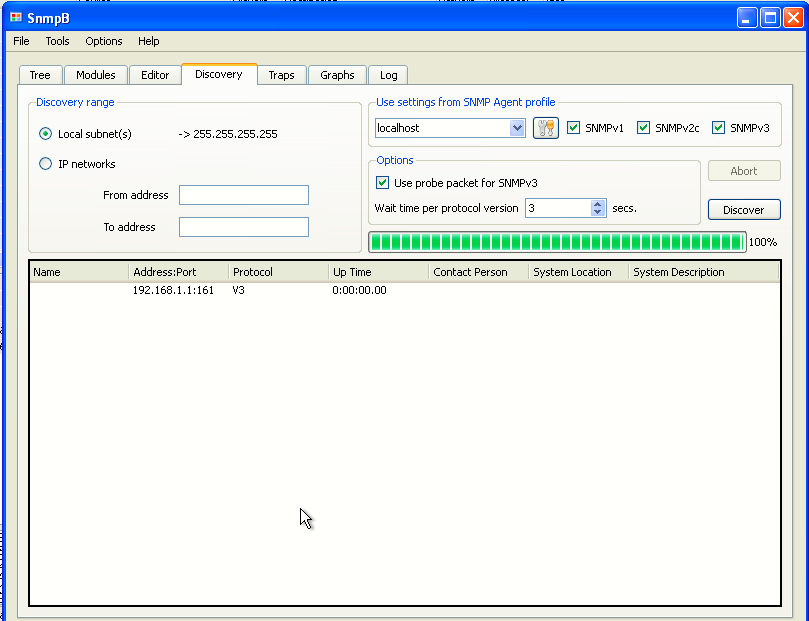
Task: Uncheck Use probe packet for SNMPv3
Action: pyautogui.click(x=382, y=183)
